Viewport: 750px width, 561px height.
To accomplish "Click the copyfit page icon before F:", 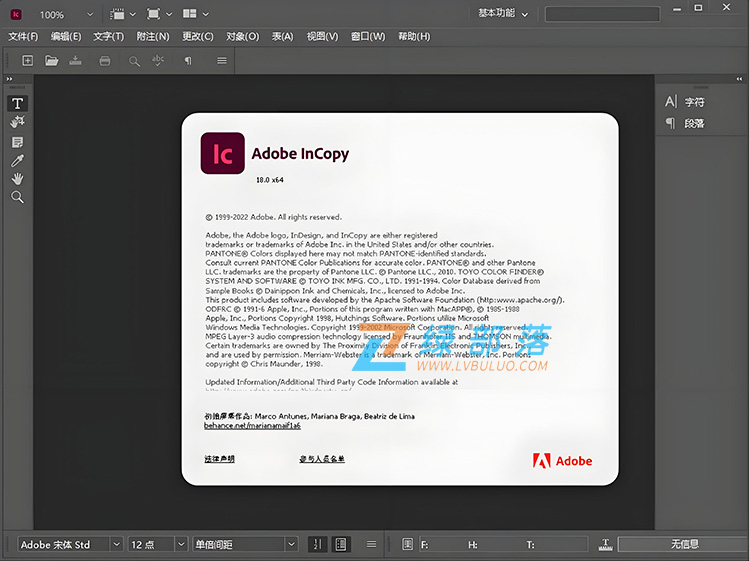I will click(x=408, y=544).
